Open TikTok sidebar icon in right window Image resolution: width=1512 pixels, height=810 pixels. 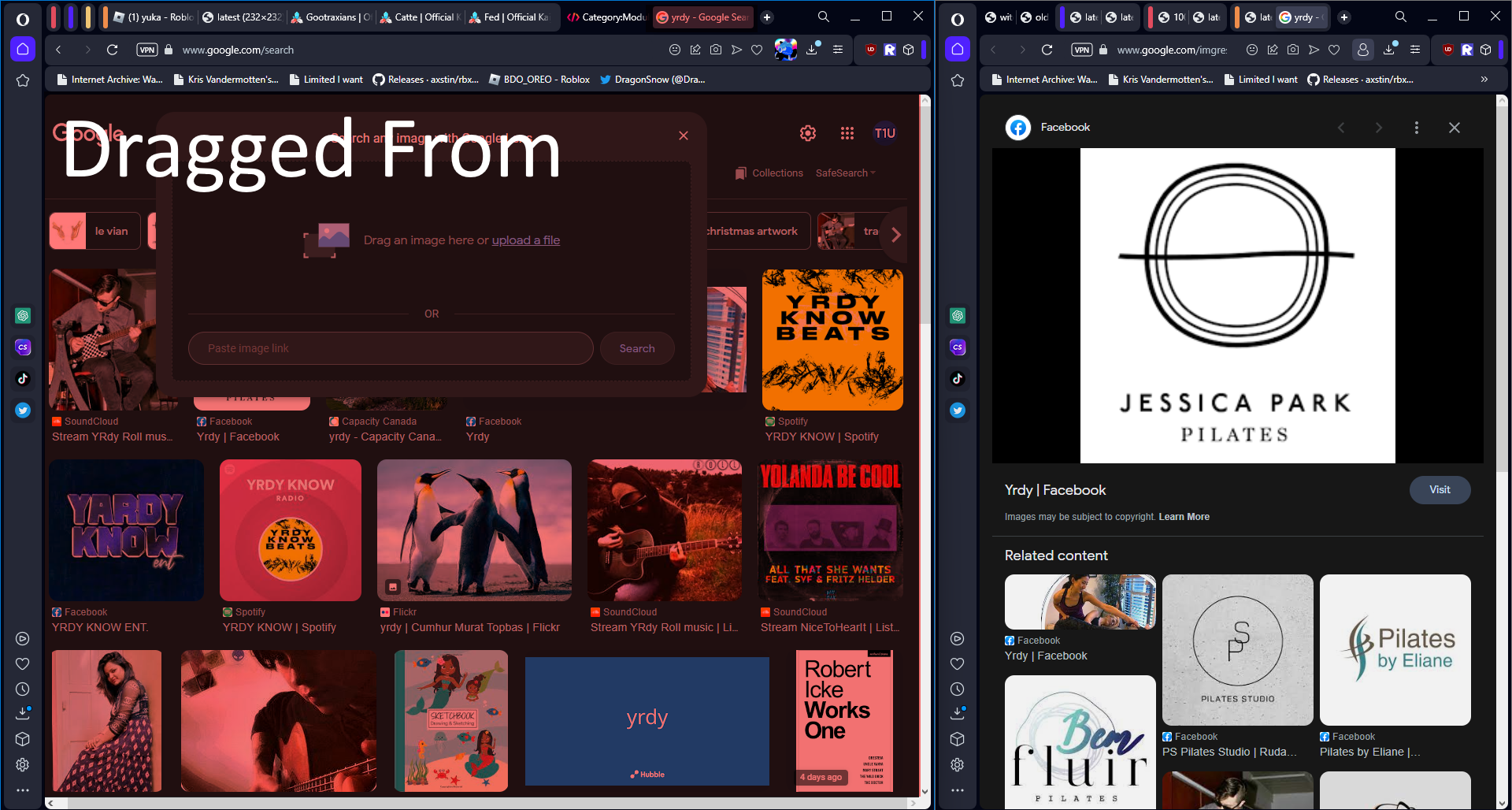[958, 378]
